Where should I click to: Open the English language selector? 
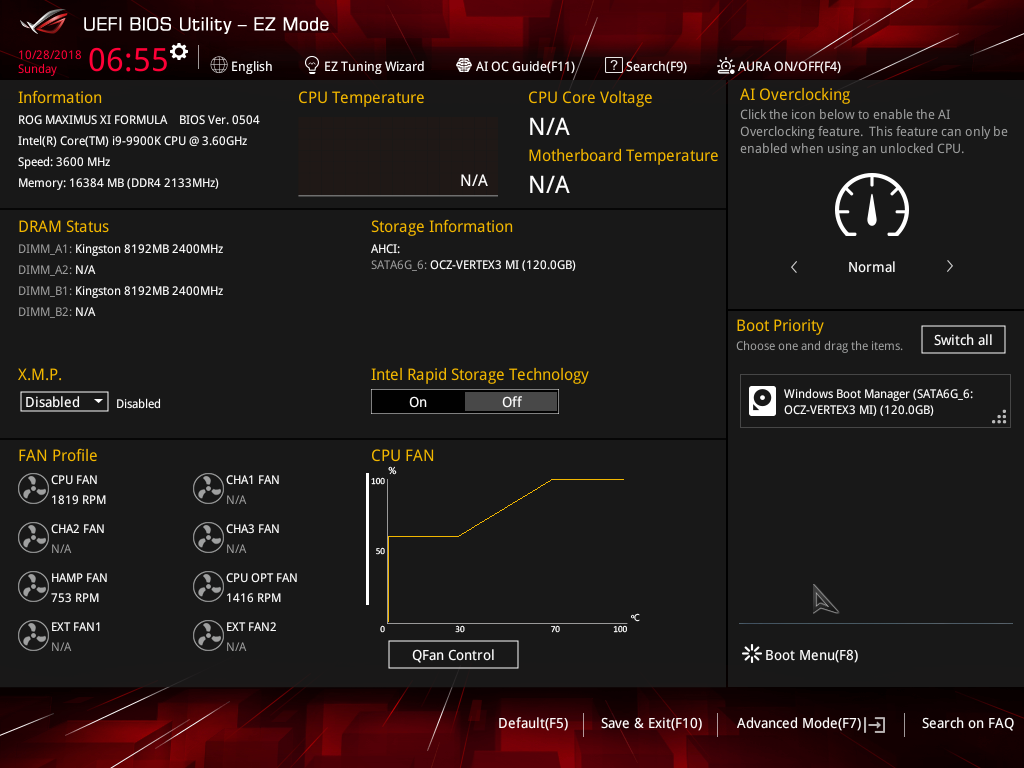(x=242, y=66)
